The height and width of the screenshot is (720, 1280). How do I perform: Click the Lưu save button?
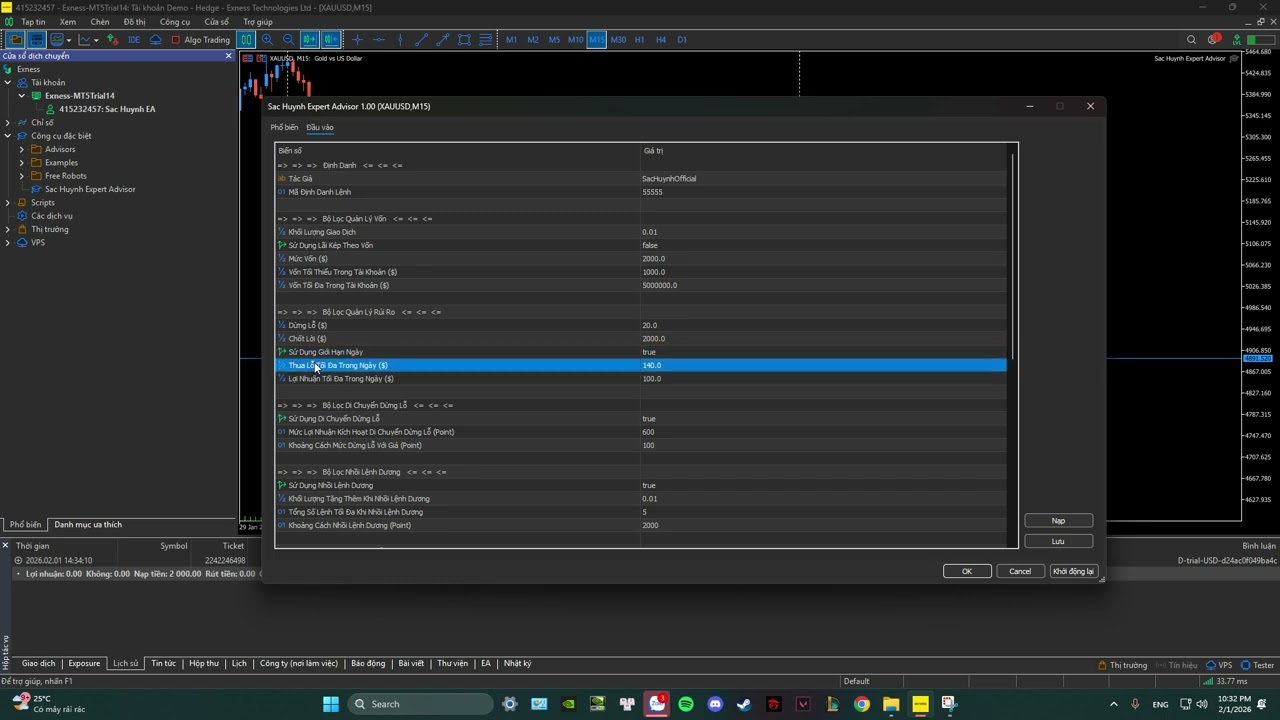click(1058, 541)
